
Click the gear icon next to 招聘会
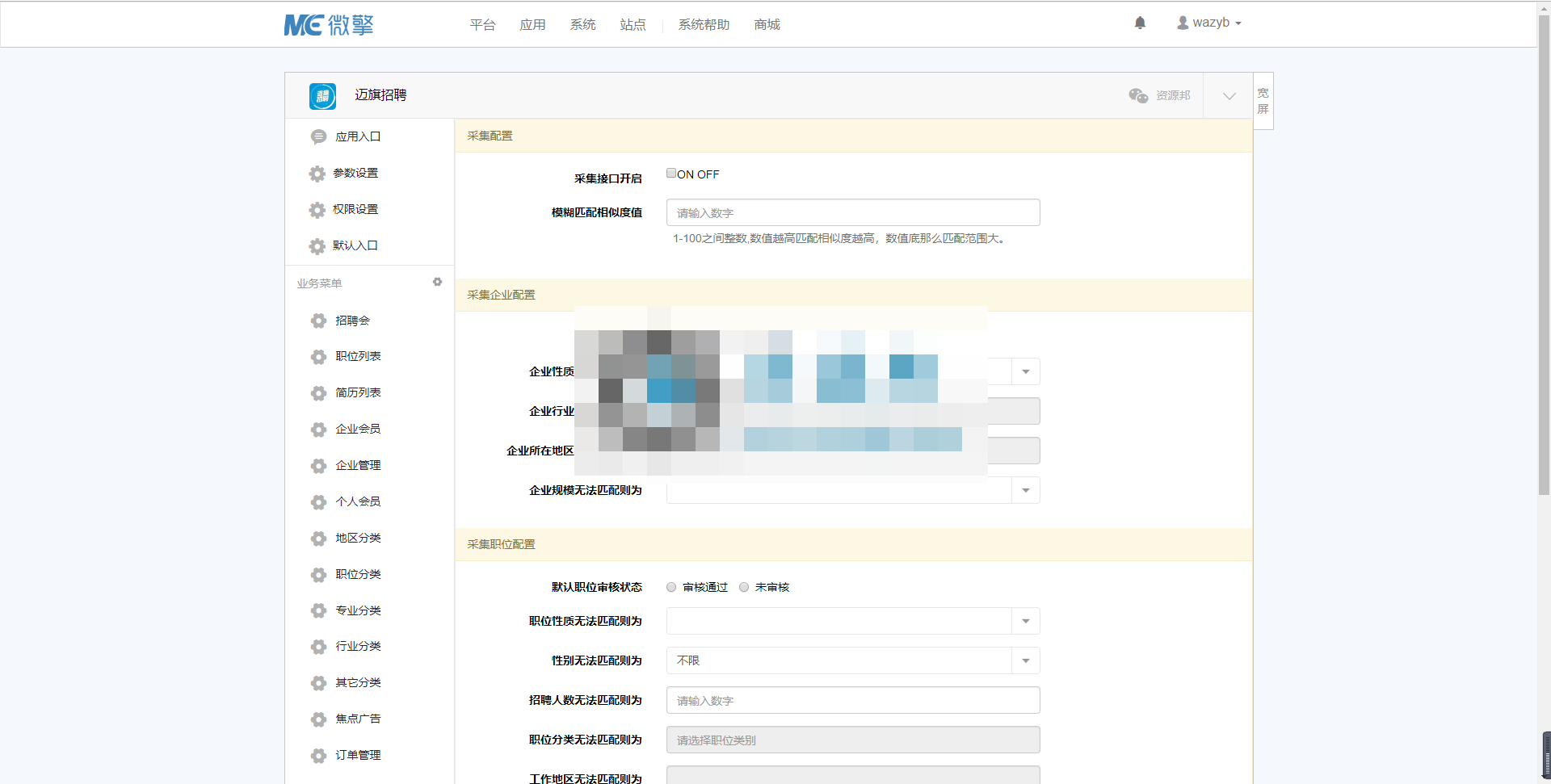click(x=318, y=321)
